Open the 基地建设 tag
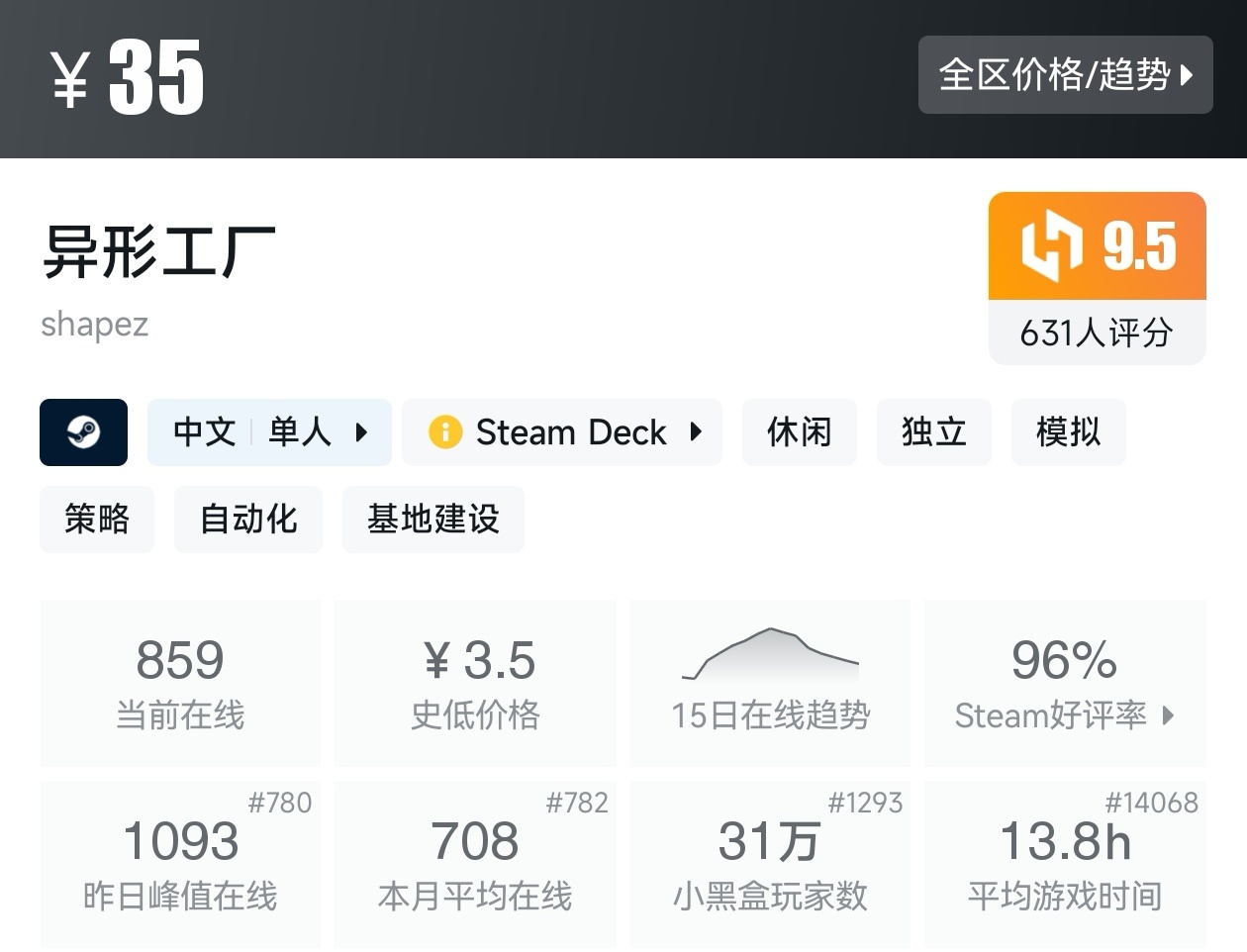 (x=432, y=520)
